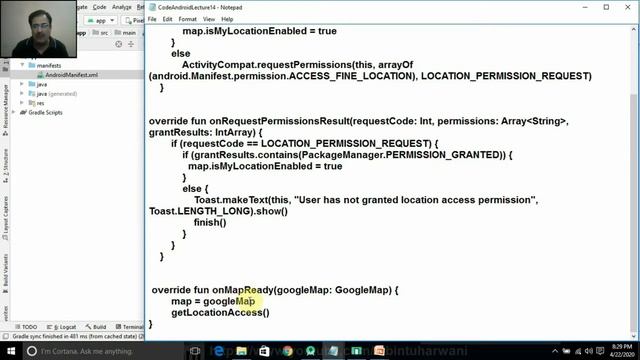Collapse the manifests folder

click(x=22, y=65)
